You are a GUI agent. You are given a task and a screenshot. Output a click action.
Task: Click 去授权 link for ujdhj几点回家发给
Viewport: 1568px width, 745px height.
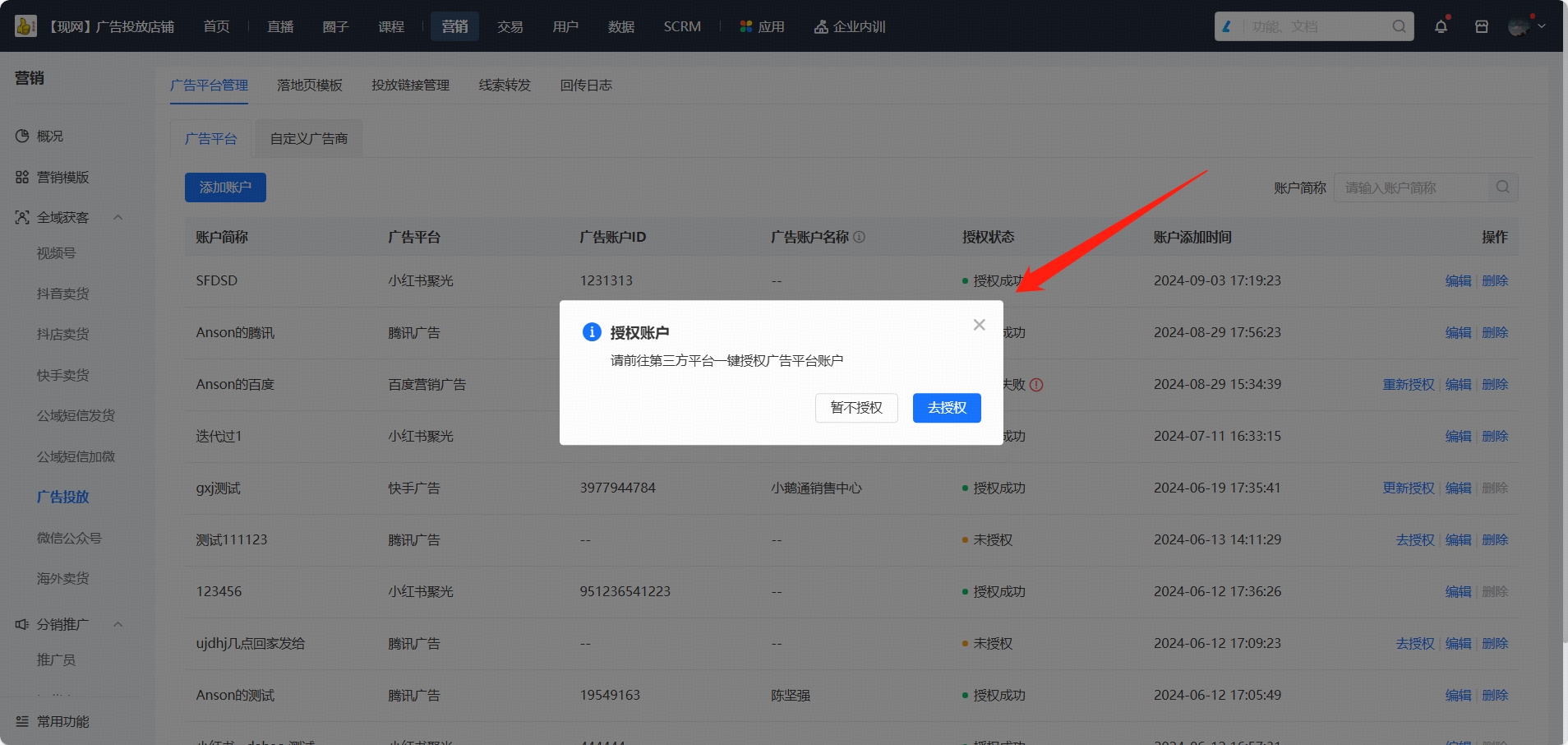coord(1415,643)
